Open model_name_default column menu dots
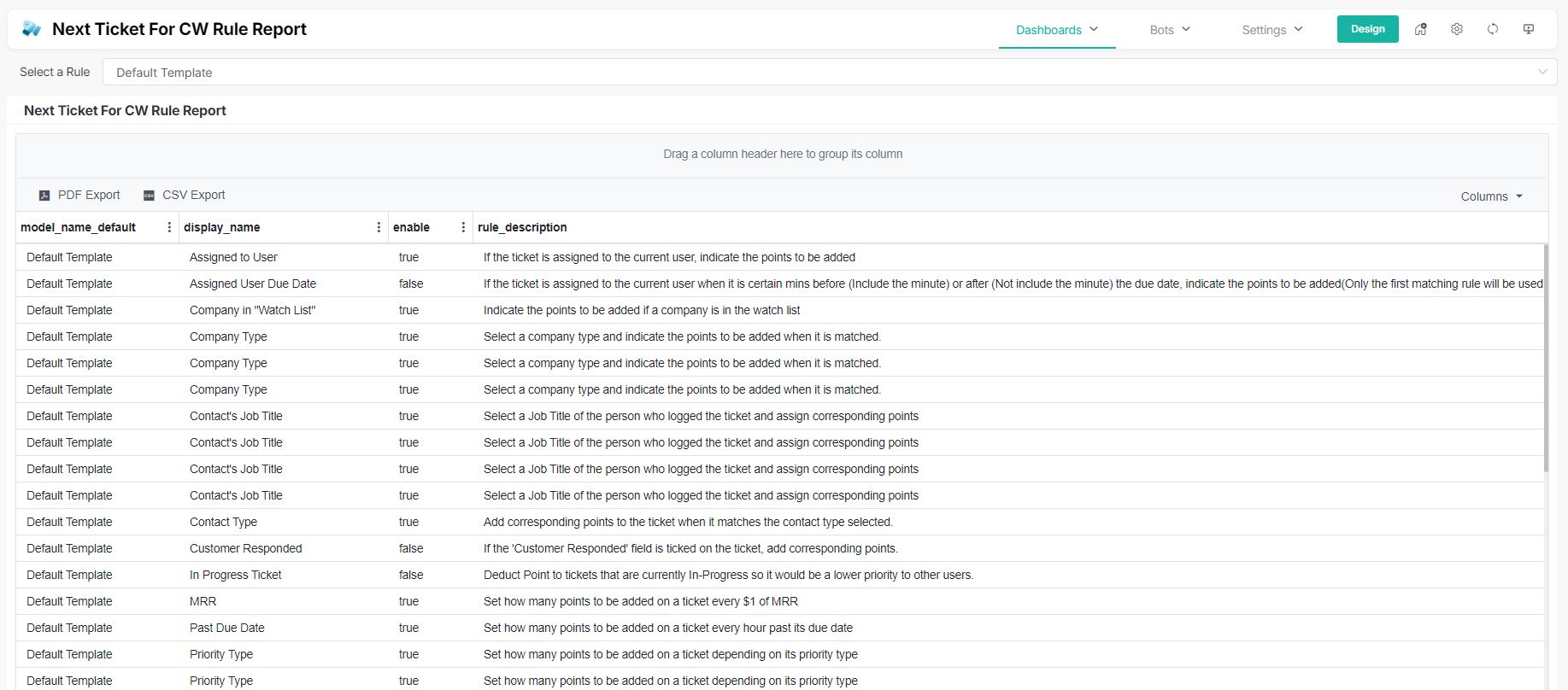 pos(169,227)
